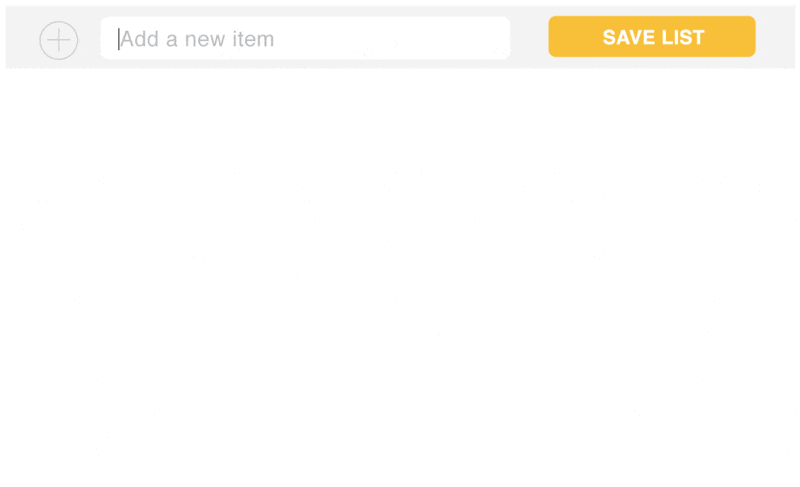The height and width of the screenshot is (487, 800).
Task: Add item using the plus button
Action: 59,40
